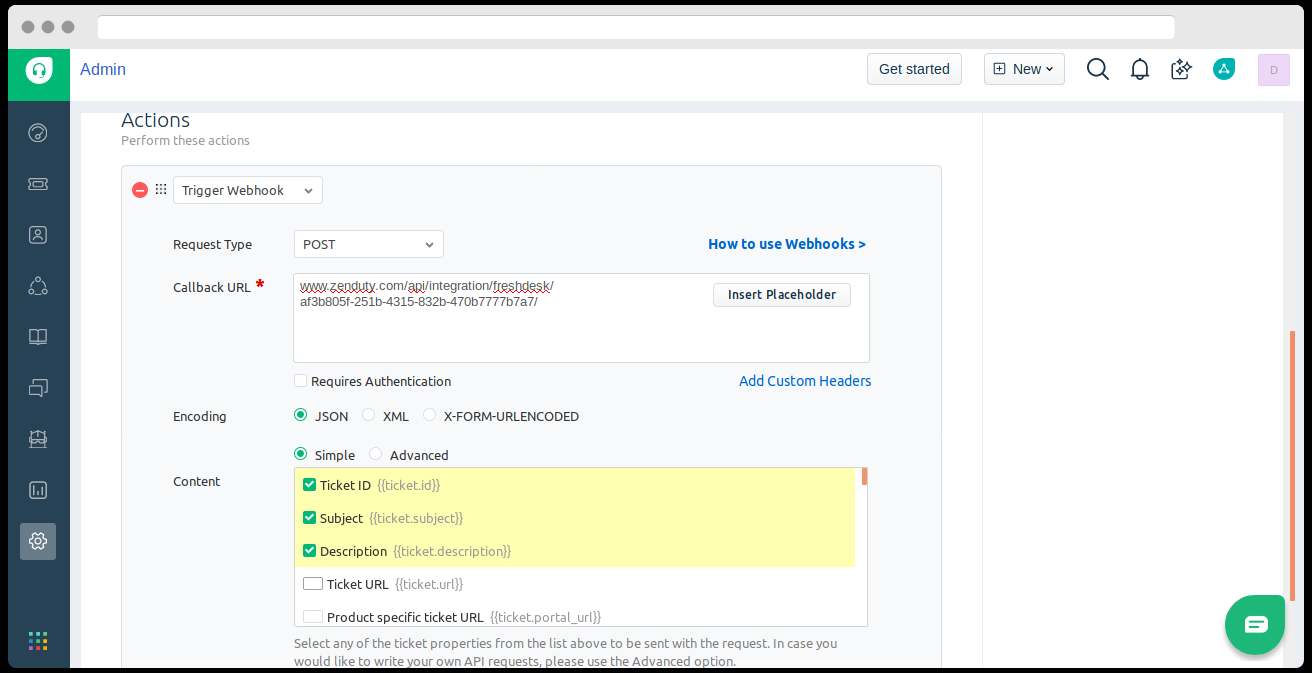Open the Tickets icon in sidebar
The height and width of the screenshot is (673, 1312).
tap(38, 184)
